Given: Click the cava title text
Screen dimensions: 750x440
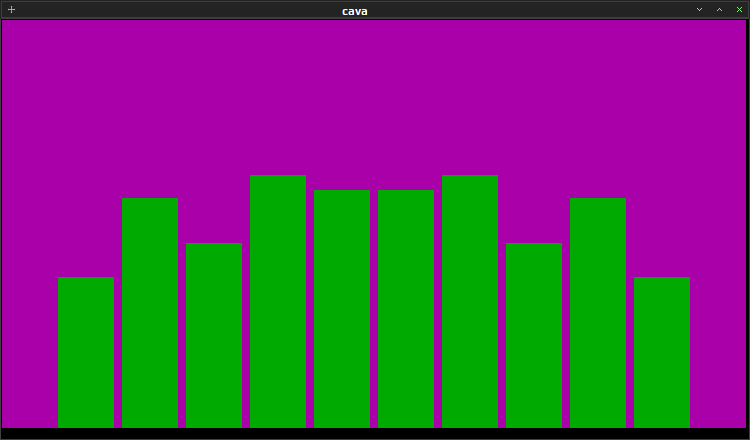Looking at the screenshot, I should 355,11.
